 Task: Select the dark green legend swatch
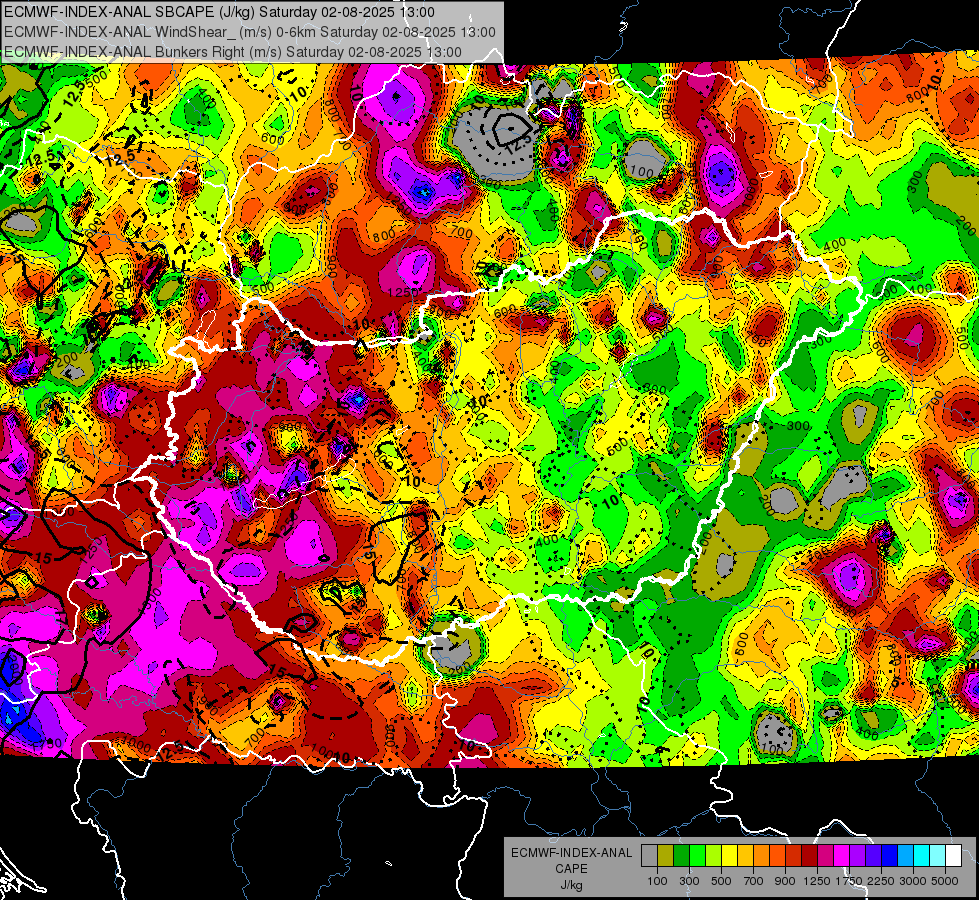(681, 856)
